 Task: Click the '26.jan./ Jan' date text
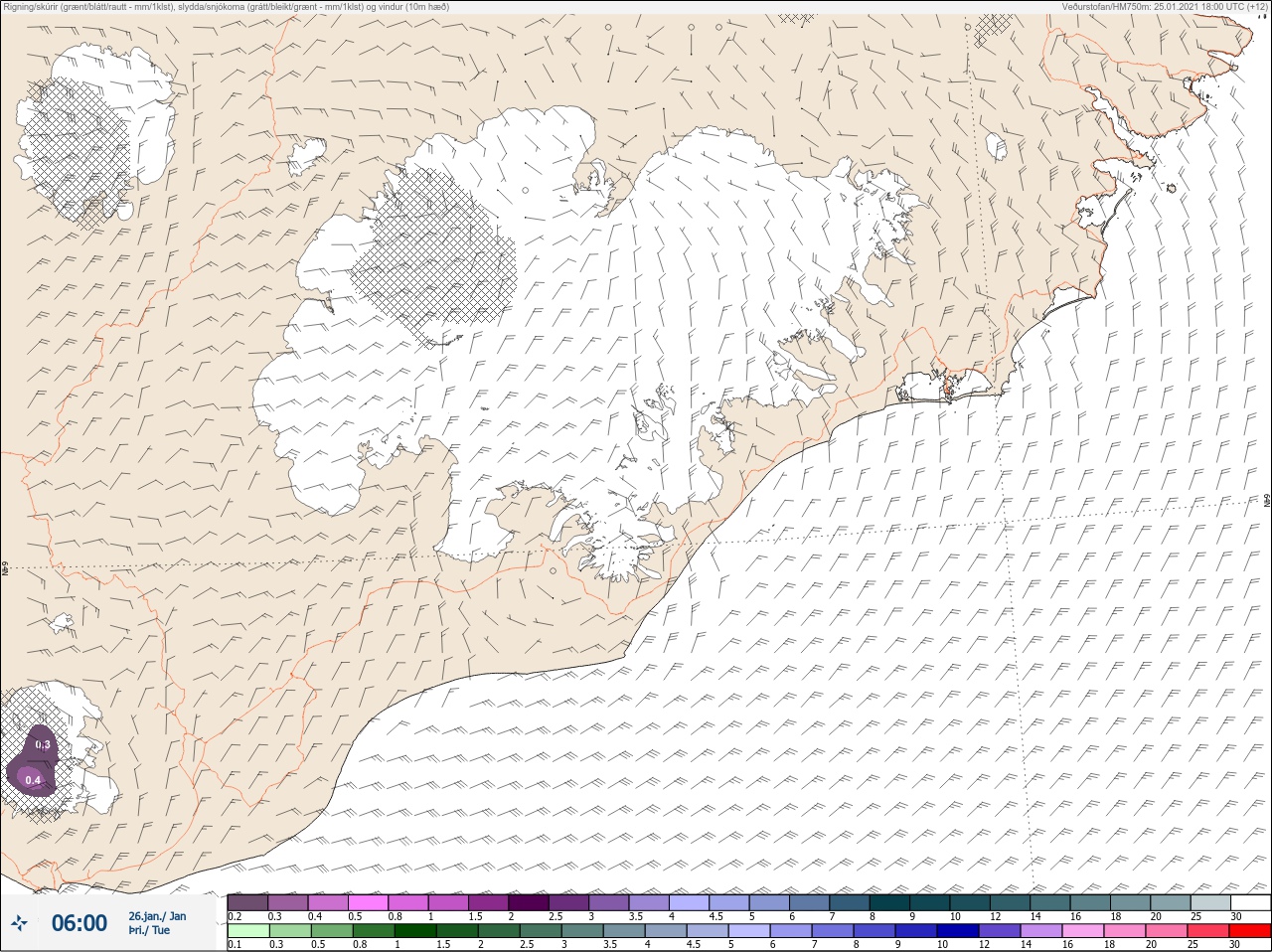click(x=157, y=915)
